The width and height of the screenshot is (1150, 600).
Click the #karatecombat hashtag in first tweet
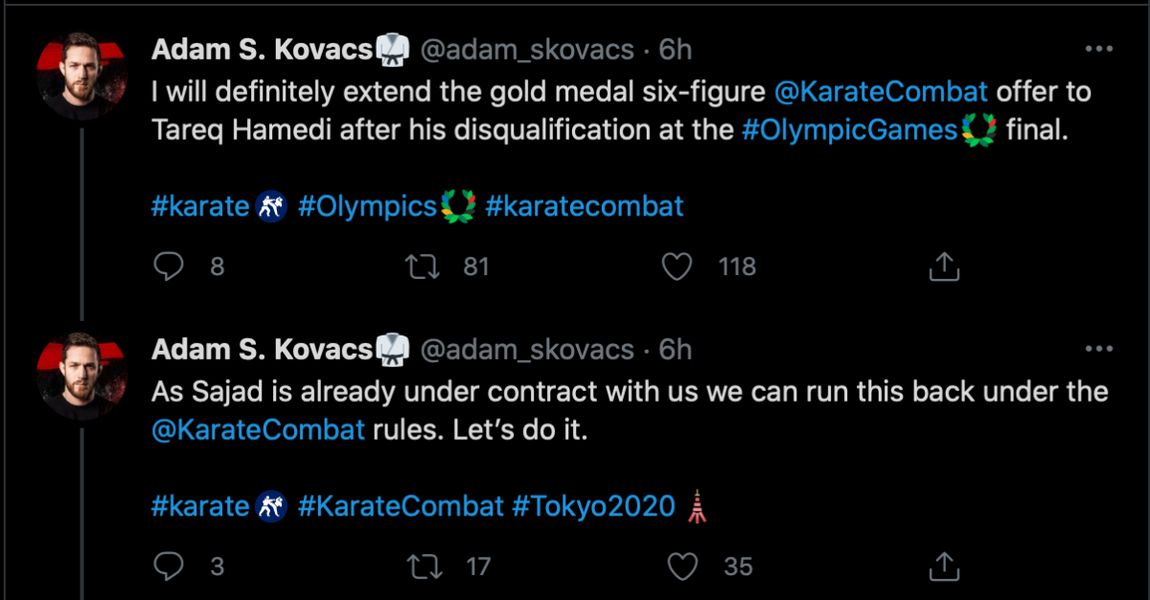tap(584, 206)
